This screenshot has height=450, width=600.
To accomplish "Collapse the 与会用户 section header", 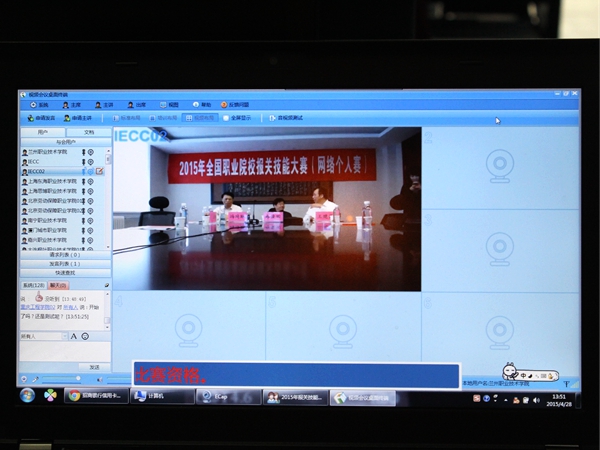I will (x=65, y=142).
